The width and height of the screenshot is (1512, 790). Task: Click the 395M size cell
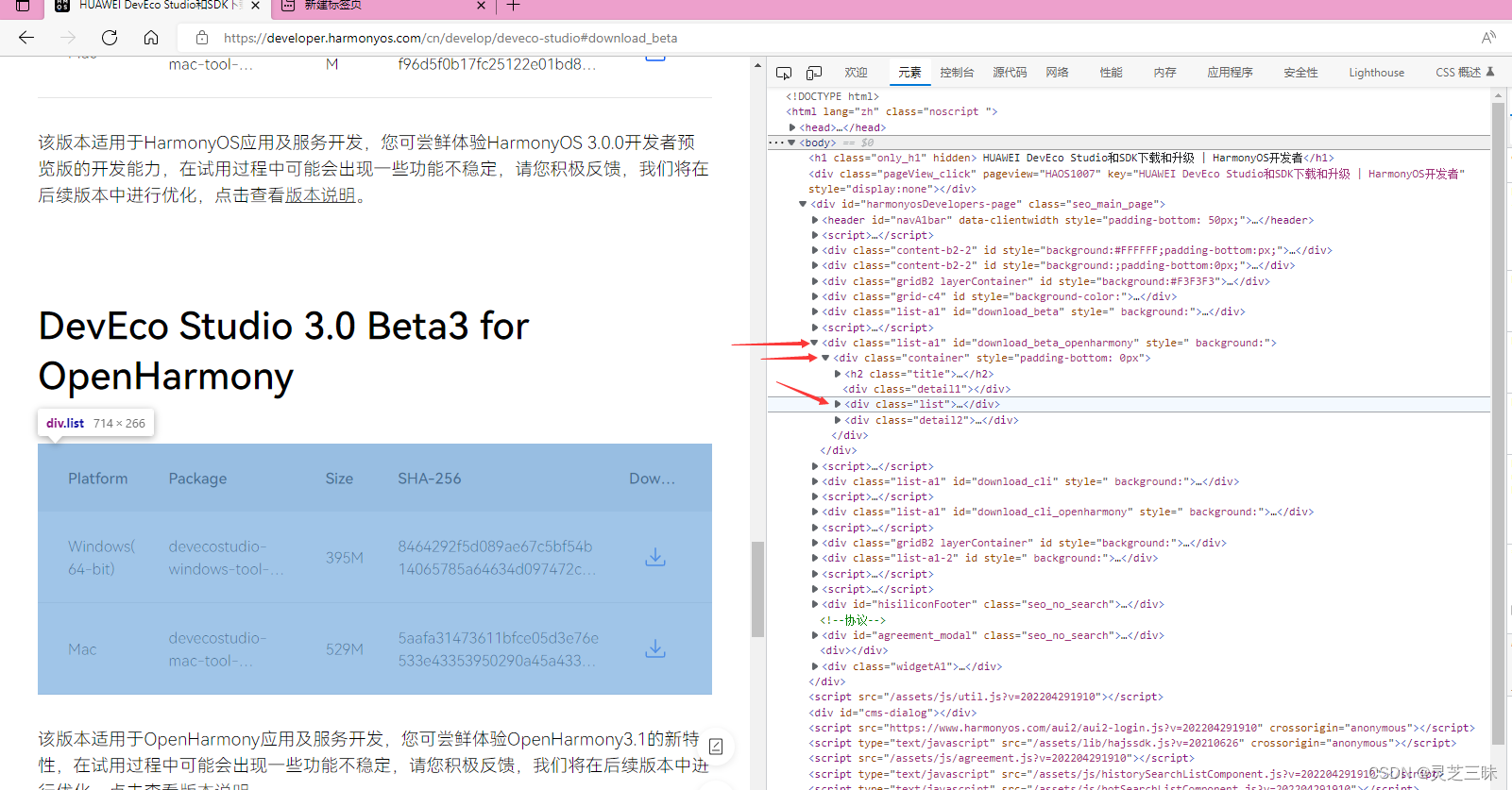[x=345, y=558]
